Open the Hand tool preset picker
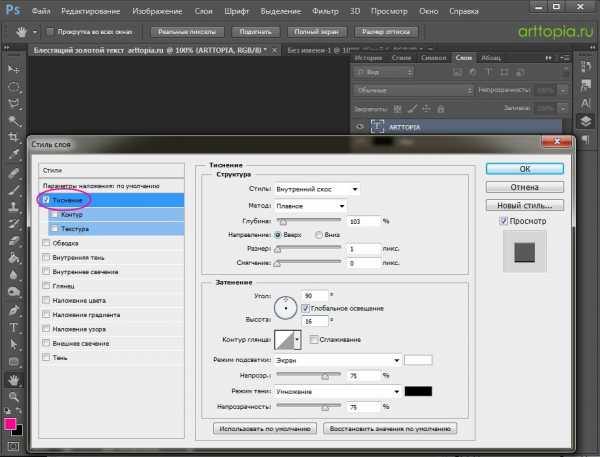 pos(35,32)
